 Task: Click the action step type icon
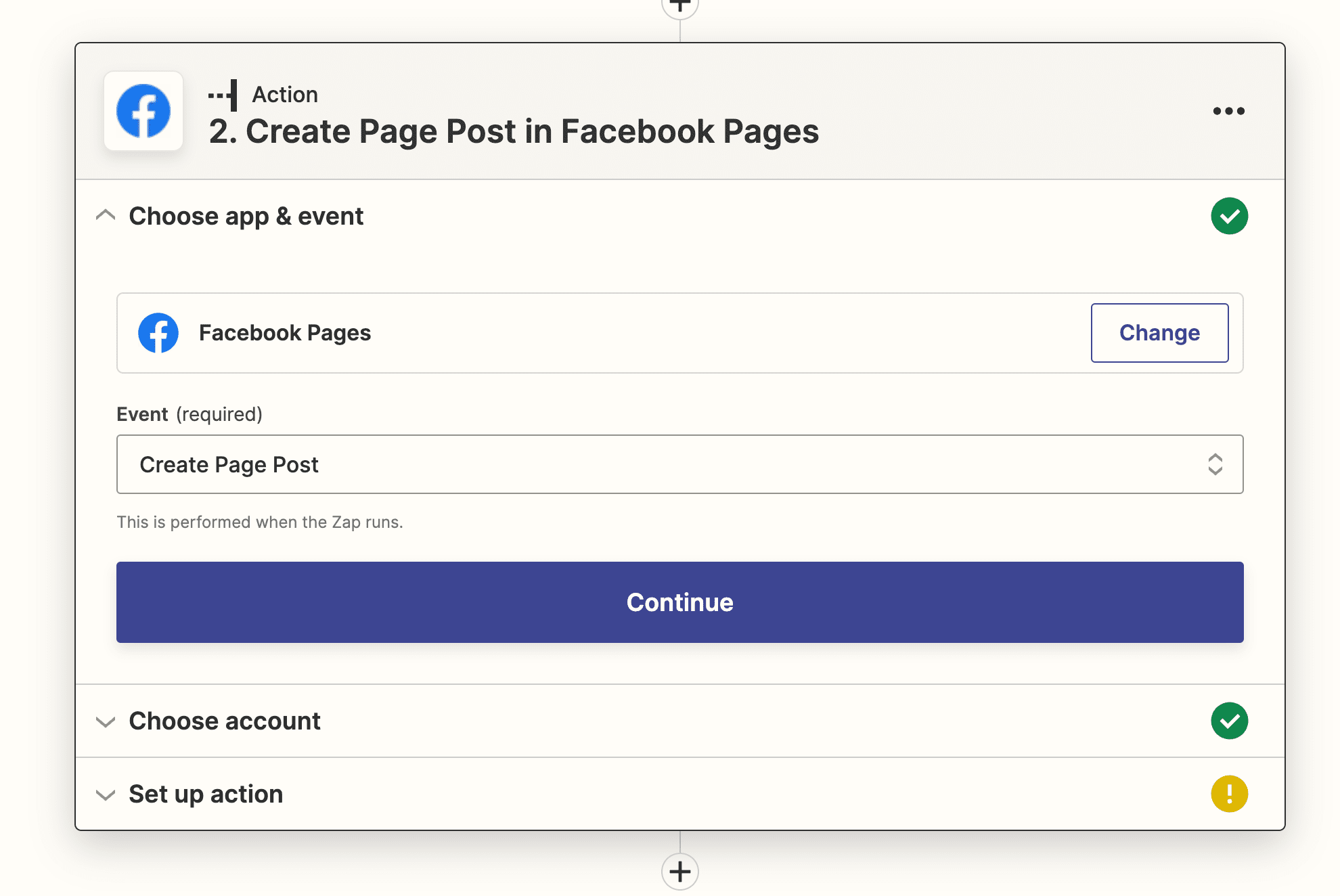point(223,95)
